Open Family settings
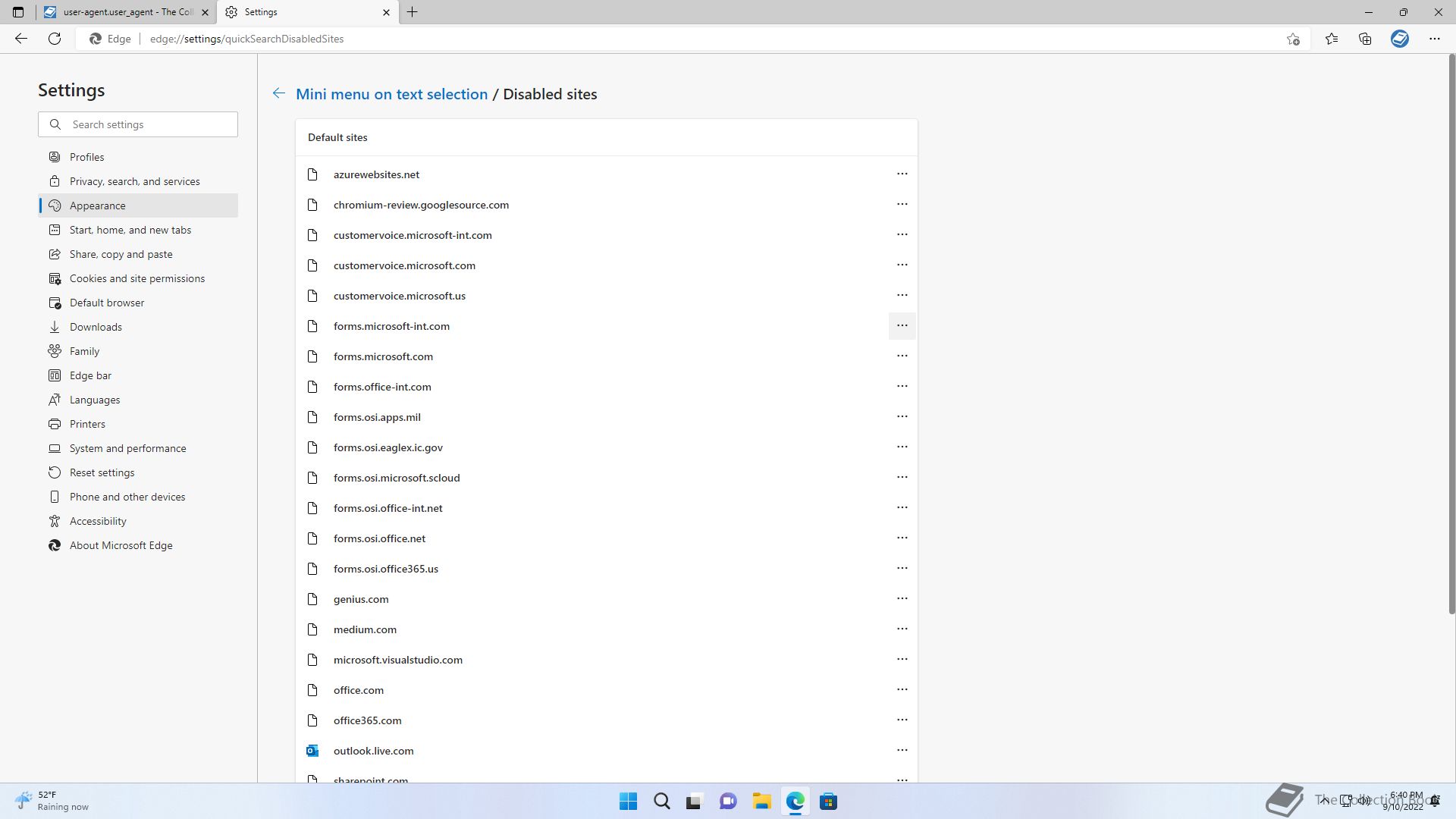Image resolution: width=1456 pixels, height=819 pixels. 138,351
